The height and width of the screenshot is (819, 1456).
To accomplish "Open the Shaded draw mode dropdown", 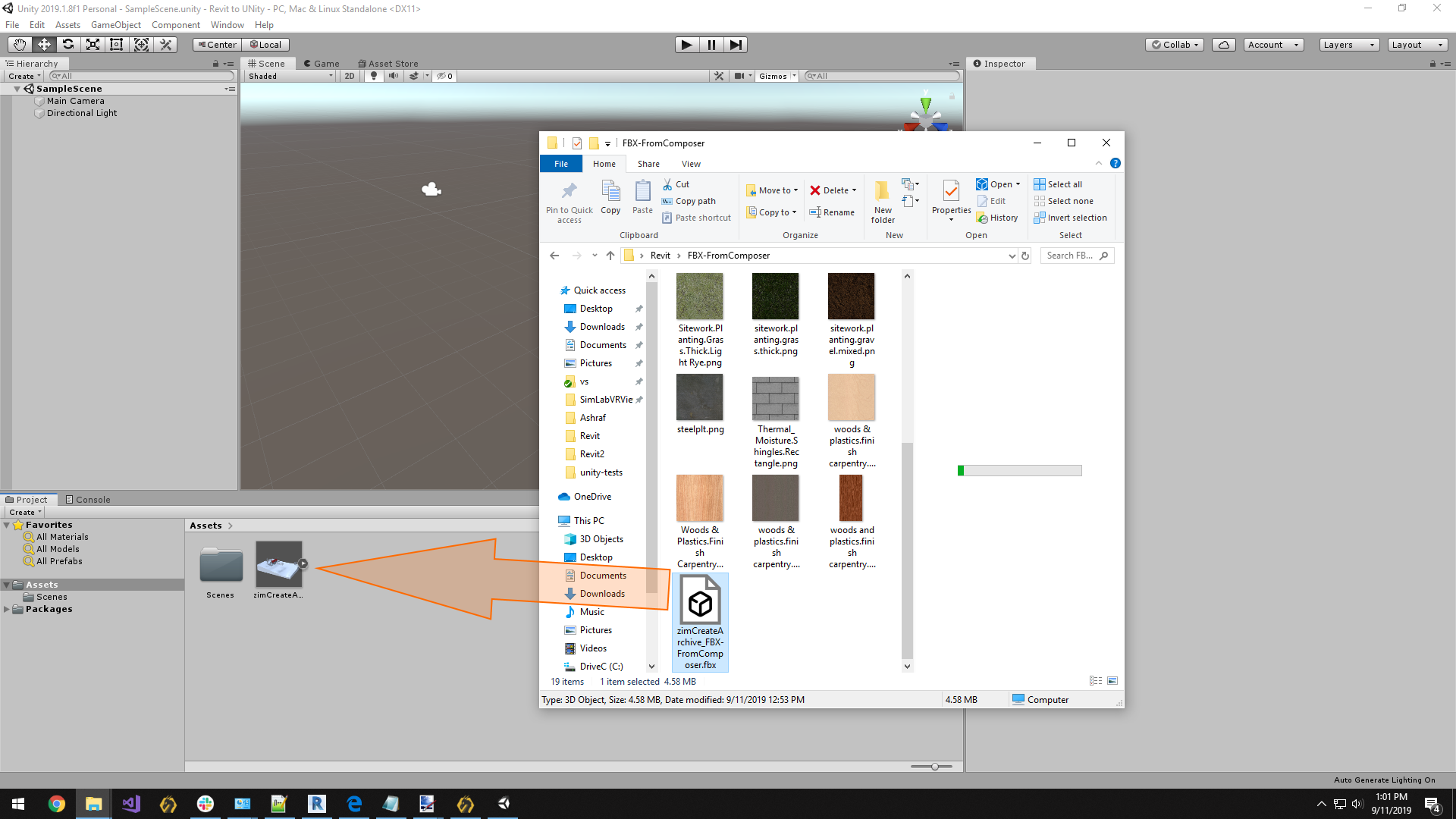I will point(289,76).
